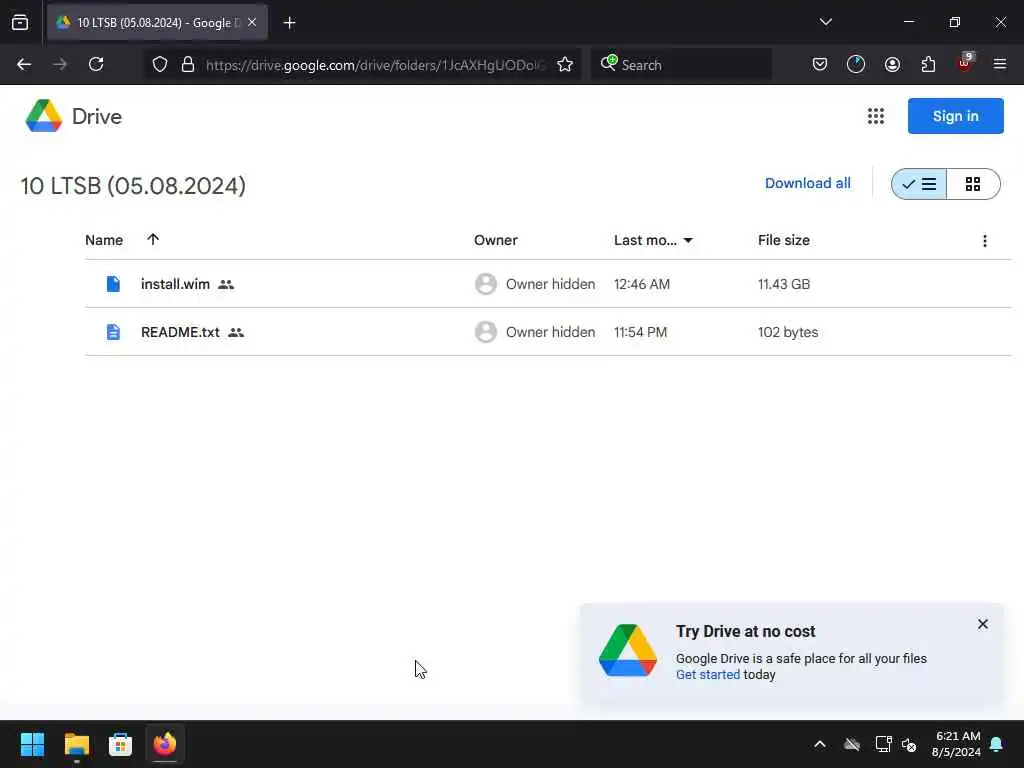The image size is (1024, 768).
Task: Click the shared icon next to README.txt
Action: coord(236,332)
